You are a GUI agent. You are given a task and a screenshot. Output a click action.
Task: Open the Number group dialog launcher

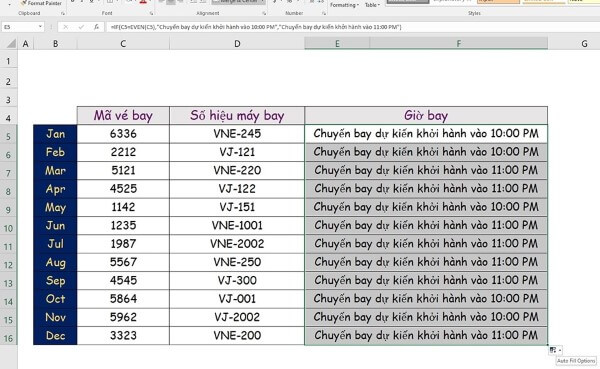[324, 13]
